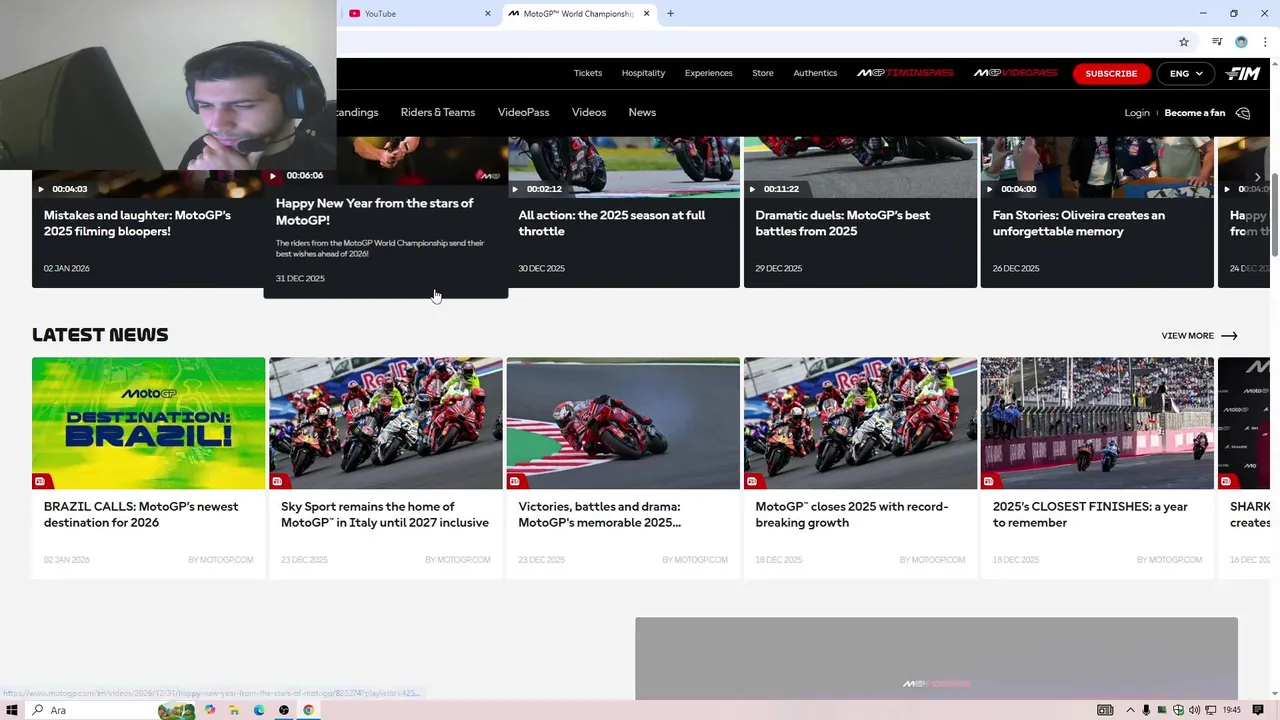Open Happy New Year from the stars title
The width and height of the screenshot is (1280, 720).
(x=375, y=211)
